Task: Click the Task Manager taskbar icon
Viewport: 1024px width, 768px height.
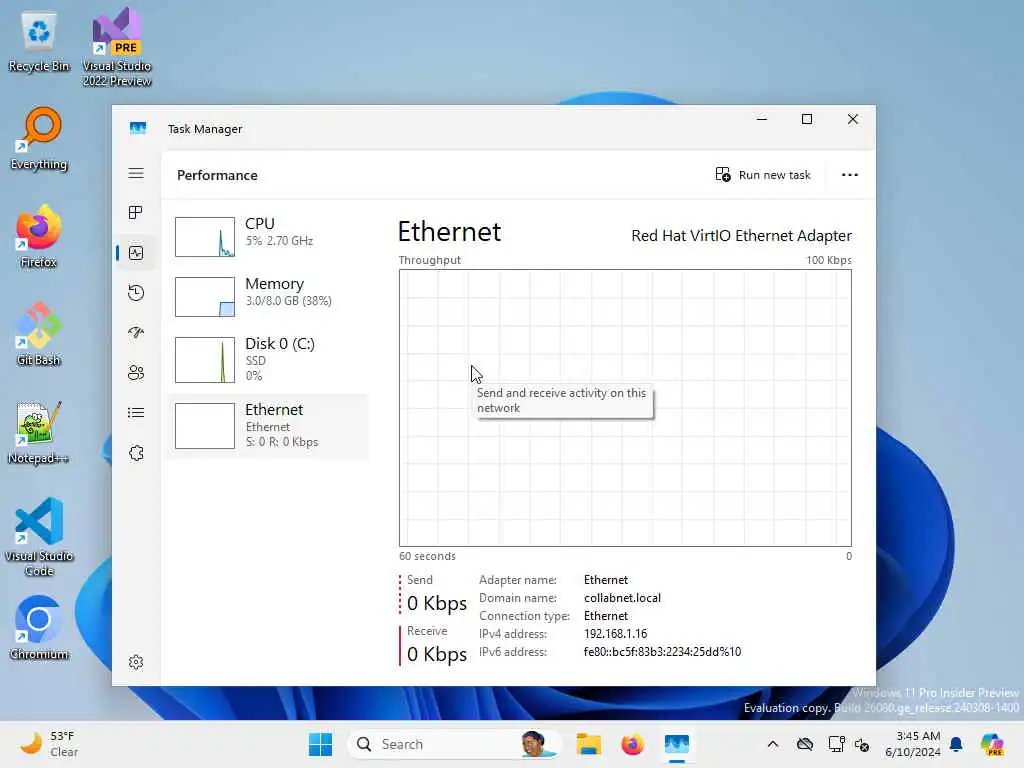Action: (x=677, y=744)
